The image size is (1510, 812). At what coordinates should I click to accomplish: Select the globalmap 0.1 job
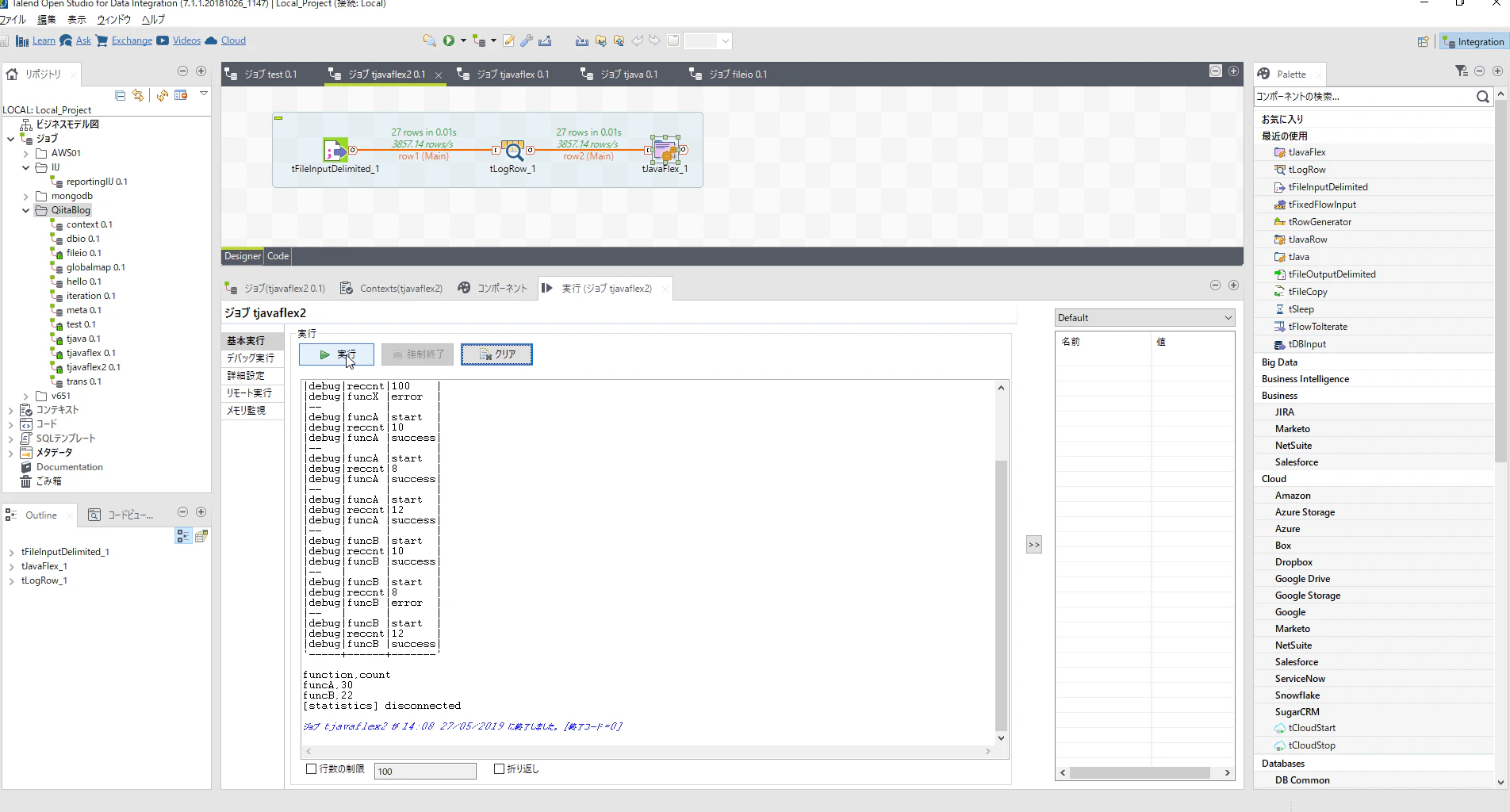coord(88,267)
